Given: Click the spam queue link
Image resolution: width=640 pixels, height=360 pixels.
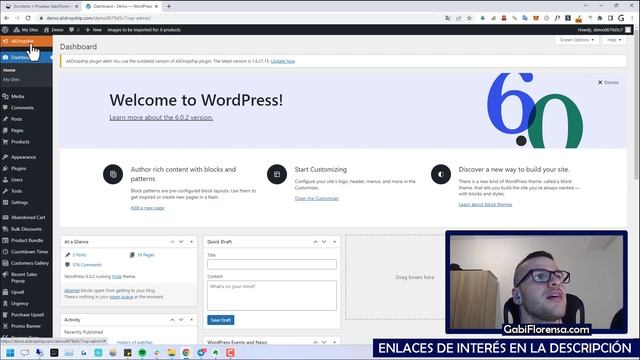Looking at the screenshot, I should coord(122,297).
